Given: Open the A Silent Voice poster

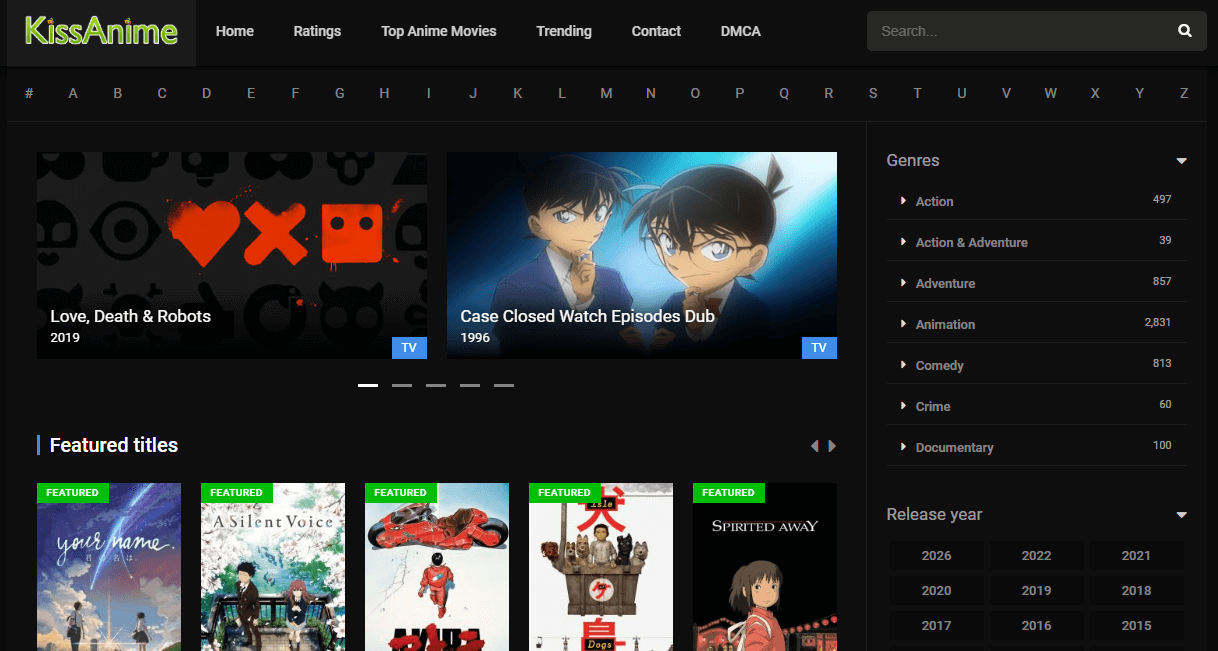Looking at the screenshot, I should tap(273, 567).
